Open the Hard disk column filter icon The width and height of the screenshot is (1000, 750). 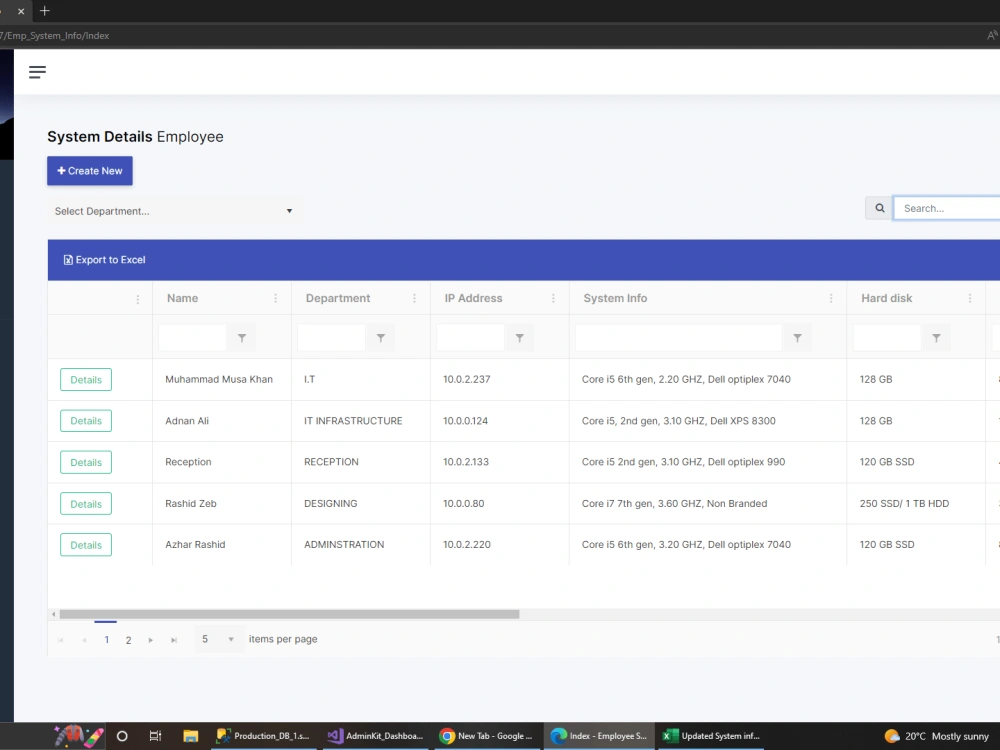coord(936,337)
